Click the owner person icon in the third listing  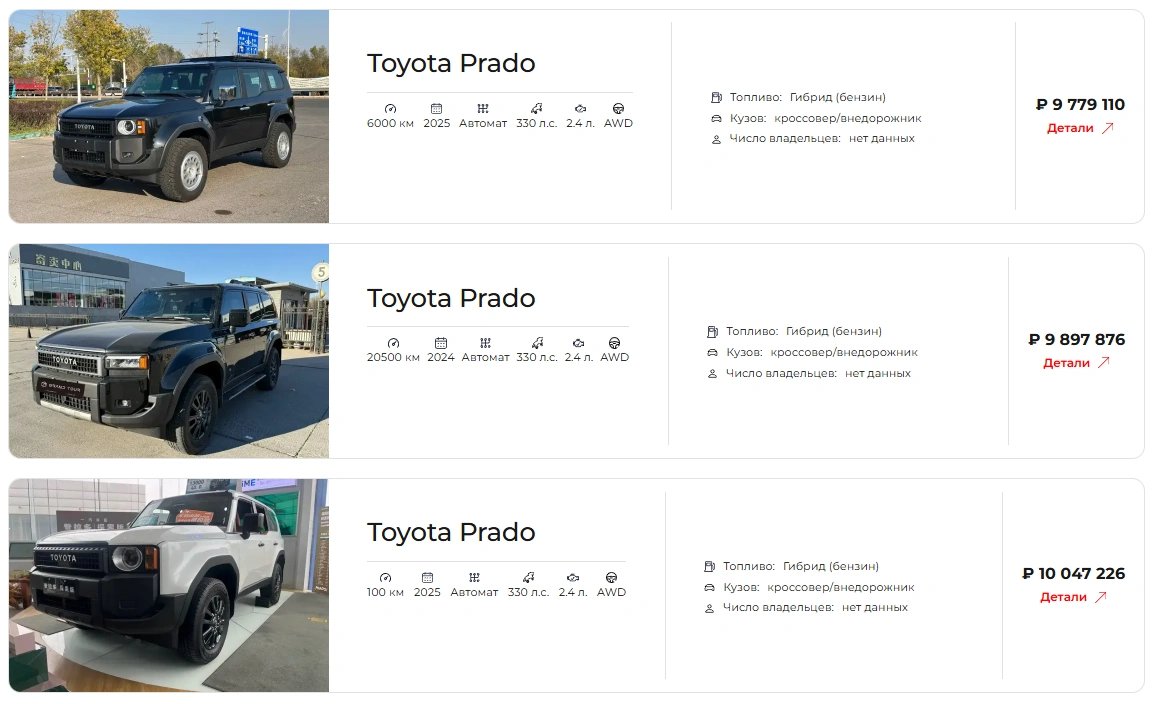[709, 608]
